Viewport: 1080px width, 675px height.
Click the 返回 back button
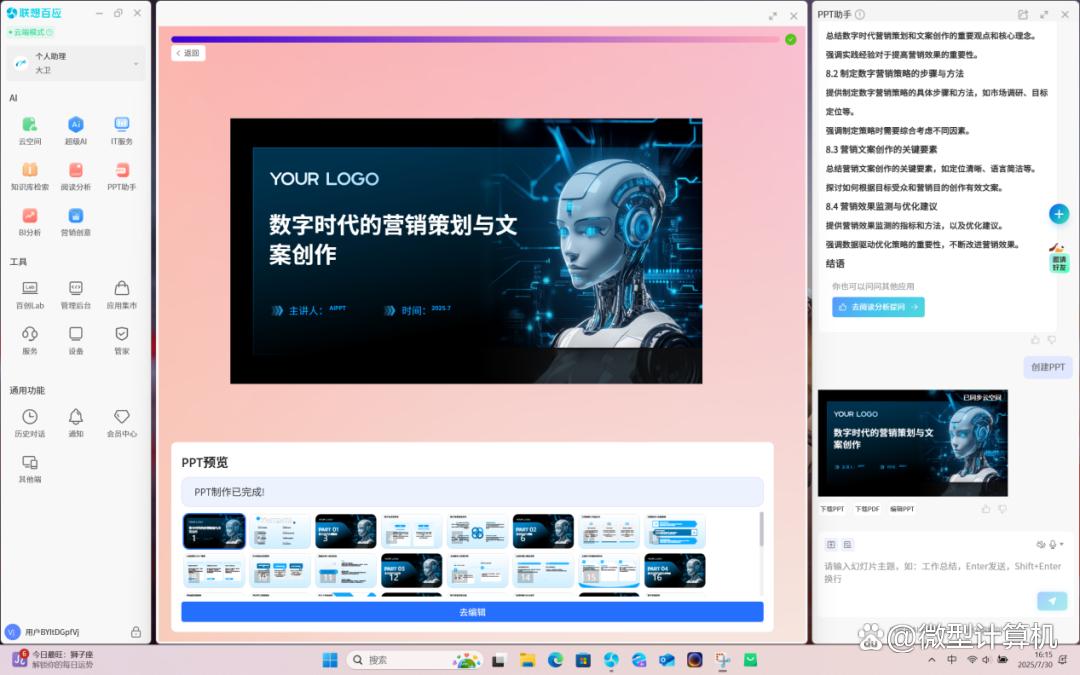[x=188, y=53]
